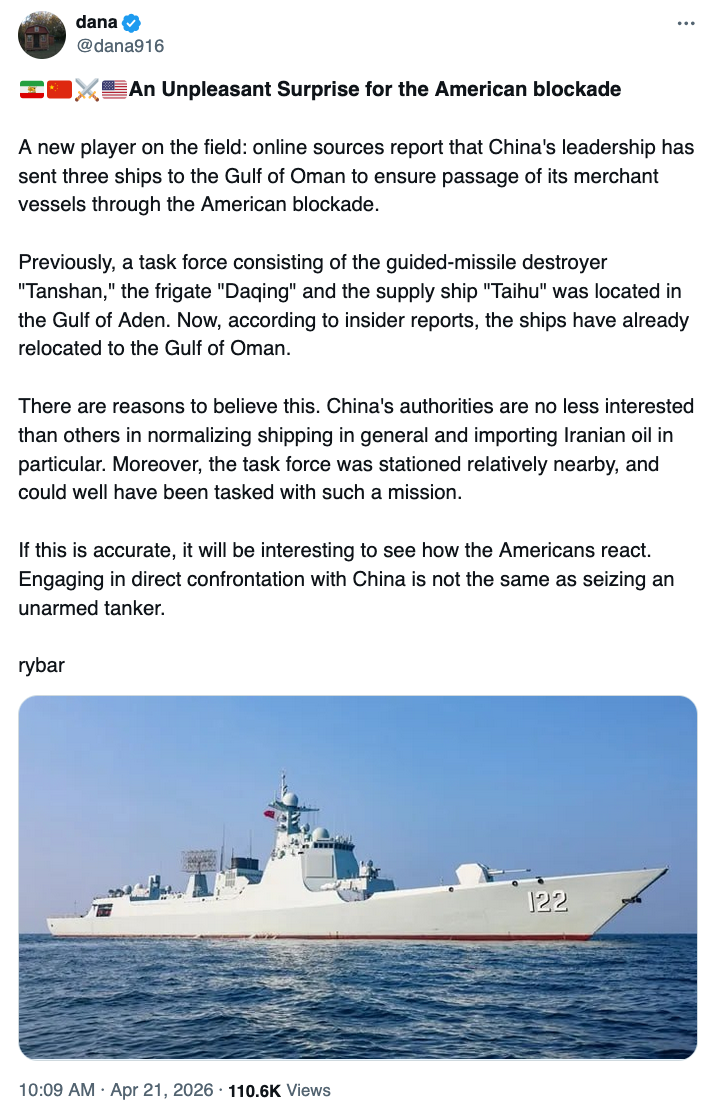
Task: Click the Iran flag emoji in headline
Action: pos(31,90)
